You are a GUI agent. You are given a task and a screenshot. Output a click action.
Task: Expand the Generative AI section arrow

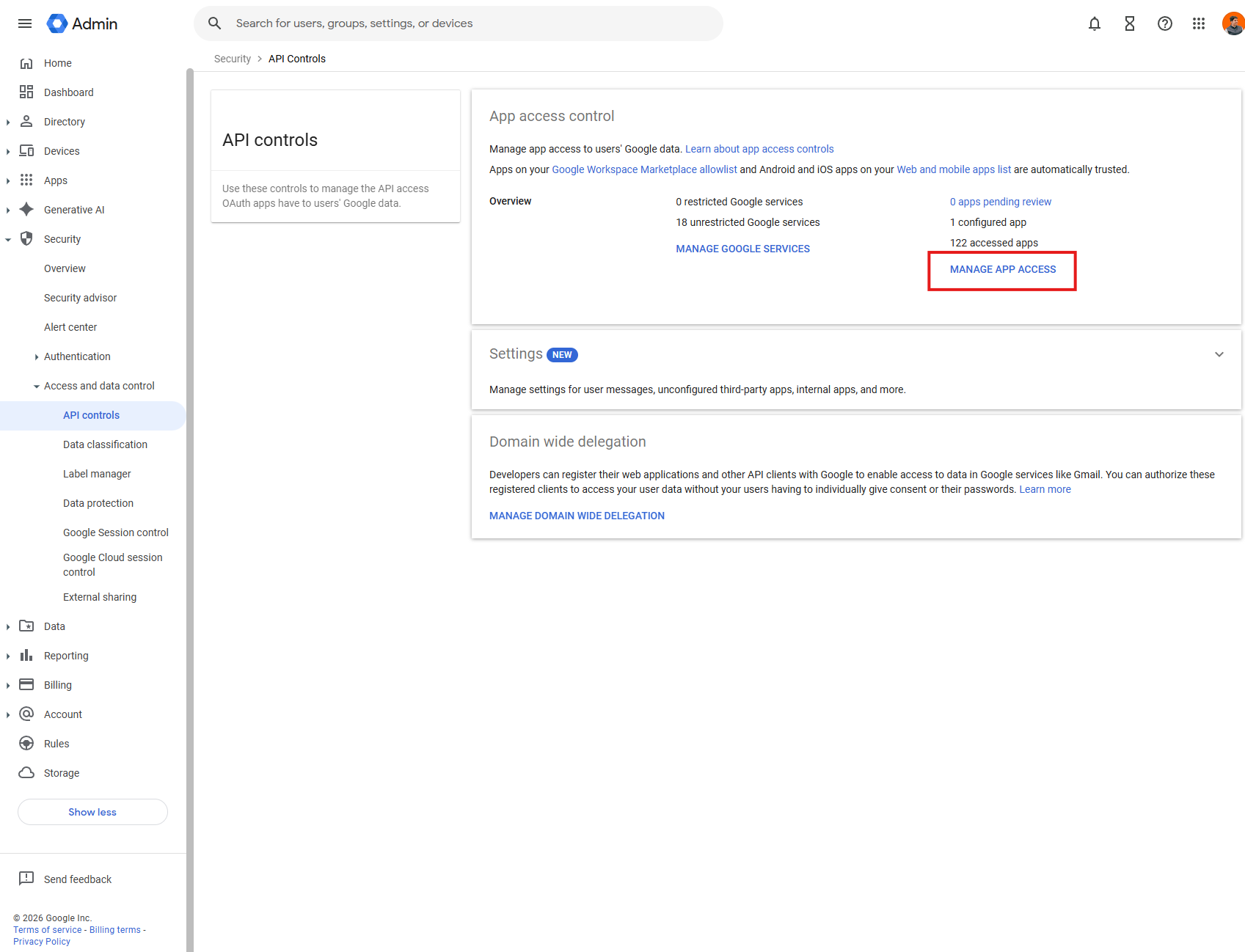tap(8, 210)
